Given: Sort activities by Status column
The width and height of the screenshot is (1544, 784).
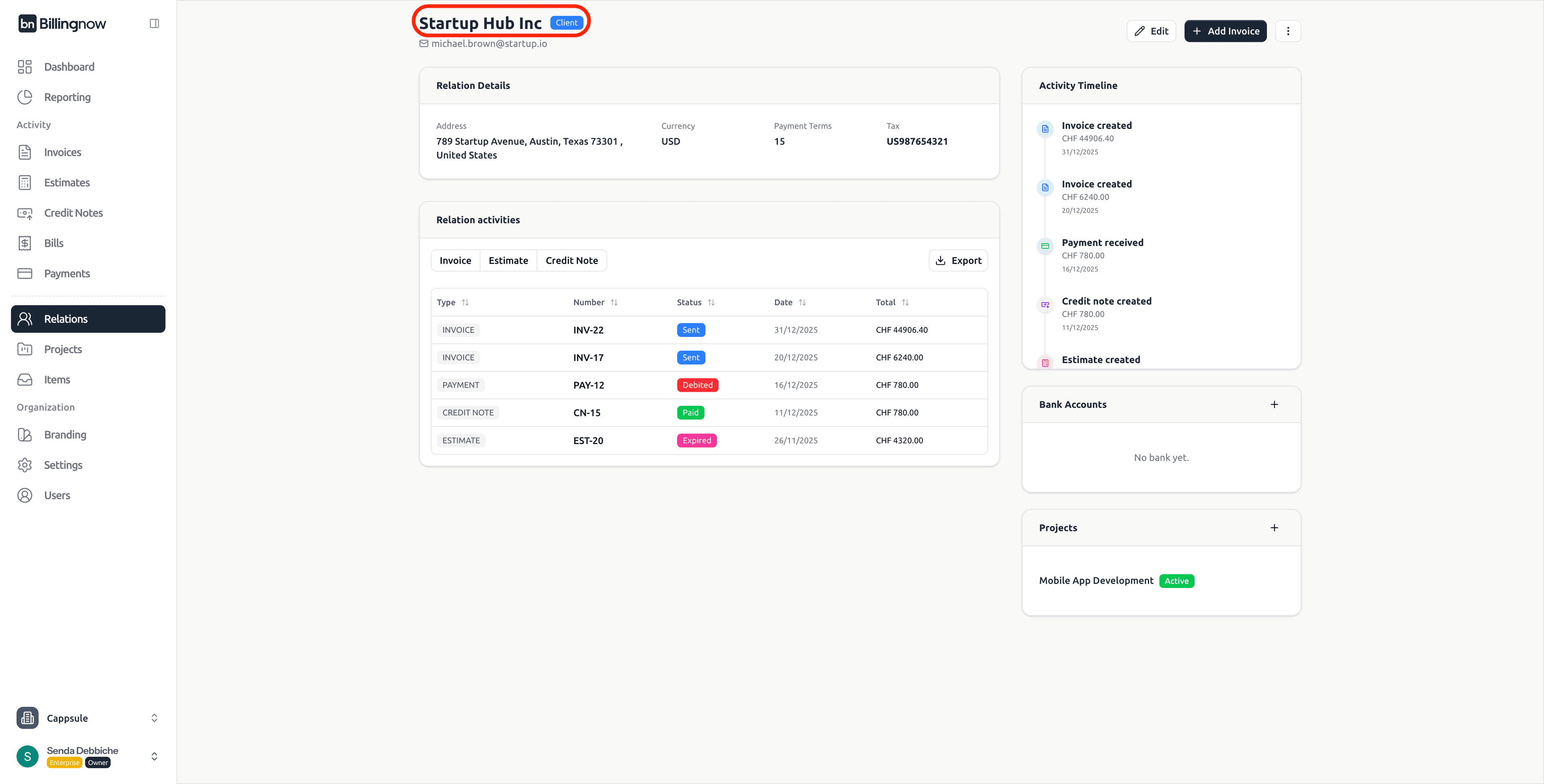Looking at the screenshot, I should 711,303.
